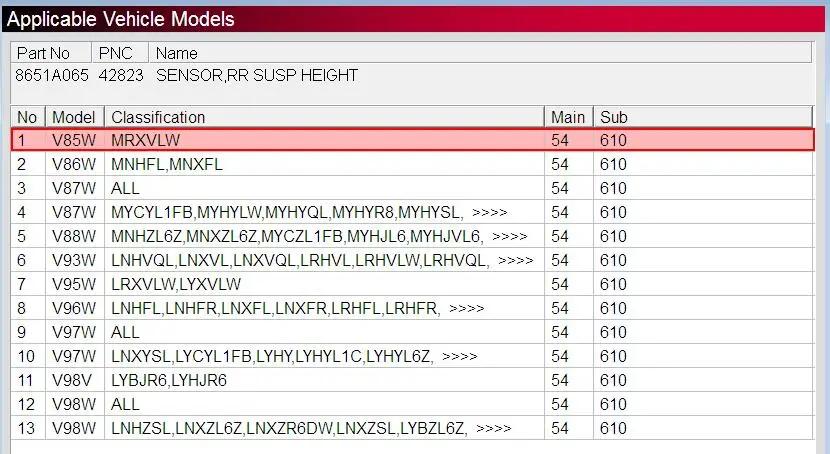Click part number 8651A065
Viewport: 830px width, 454px height.
click(52, 75)
